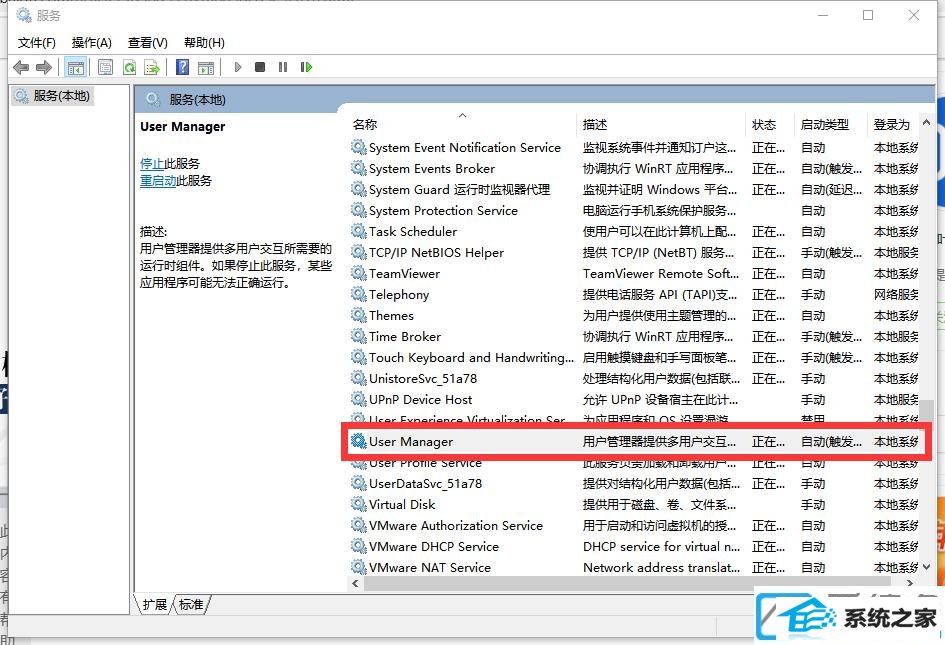This screenshot has width=945, height=645.
Task: Open the Help toolbar icon
Action: coord(183,67)
